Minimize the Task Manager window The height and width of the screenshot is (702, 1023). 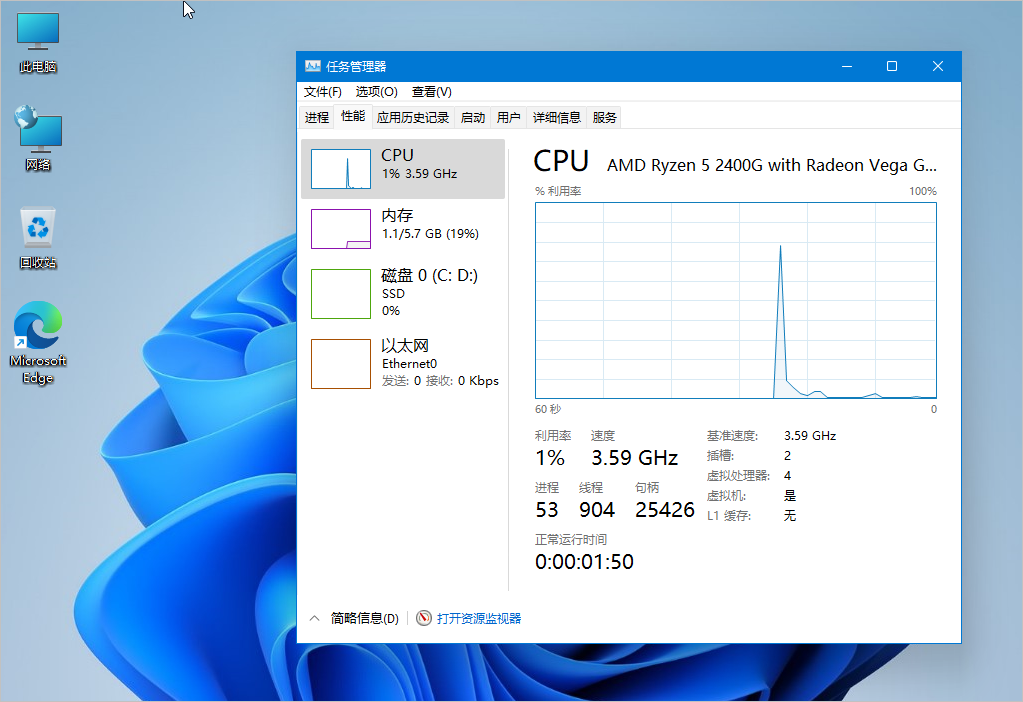pos(847,67)
